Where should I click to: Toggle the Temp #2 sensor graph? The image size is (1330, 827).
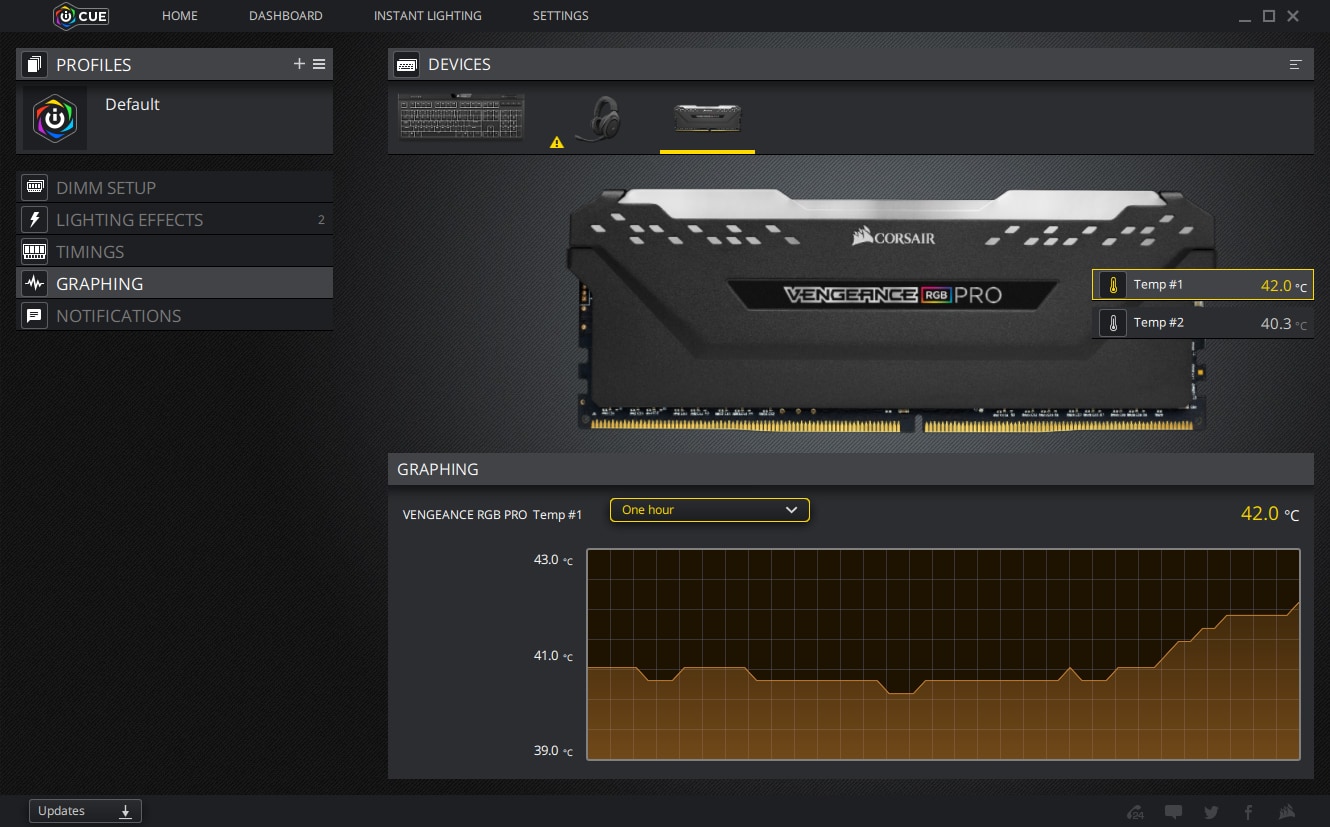coord(1202,323)
